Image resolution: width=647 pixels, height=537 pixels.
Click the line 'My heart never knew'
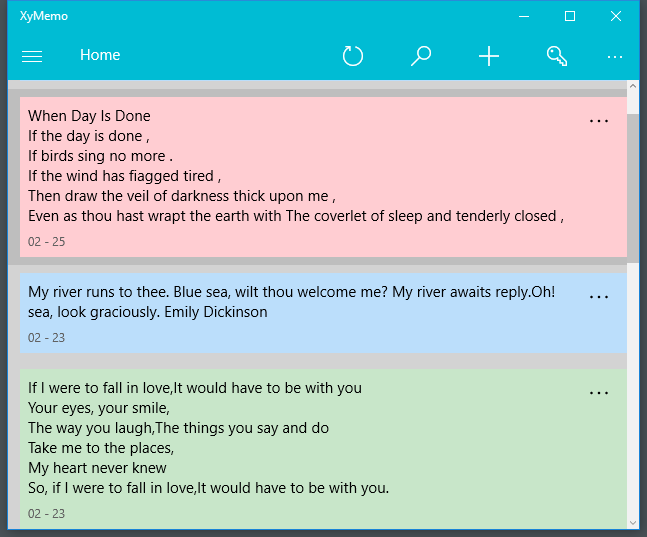click(x=97, y=468)
